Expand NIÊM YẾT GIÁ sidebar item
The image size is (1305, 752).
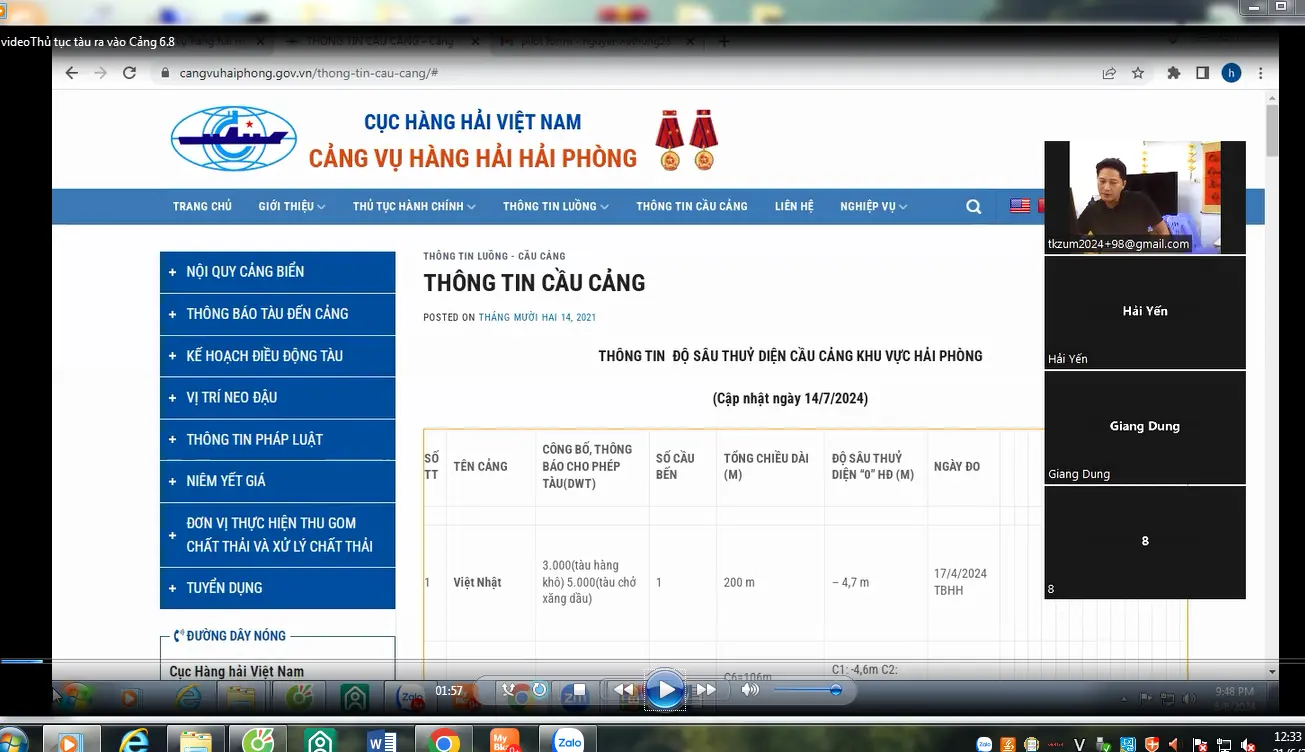pos(277,482)
